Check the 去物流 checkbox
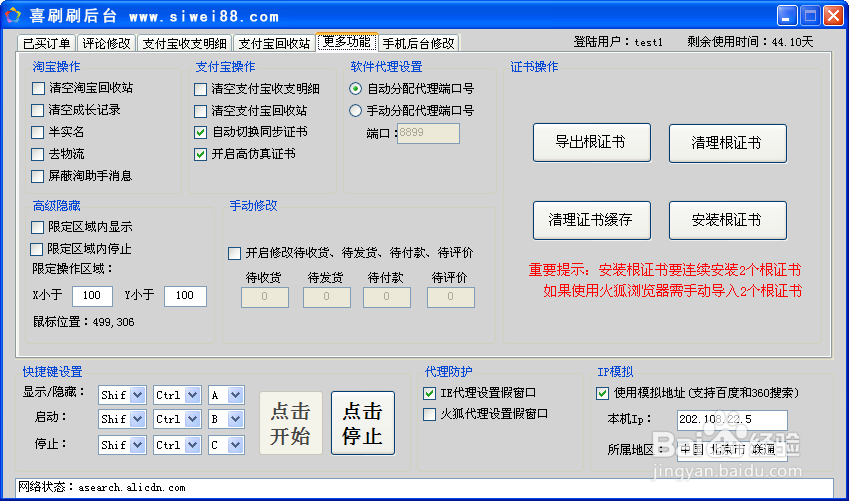The width and height of the screenshot is (849, 501). pos(38,154)
